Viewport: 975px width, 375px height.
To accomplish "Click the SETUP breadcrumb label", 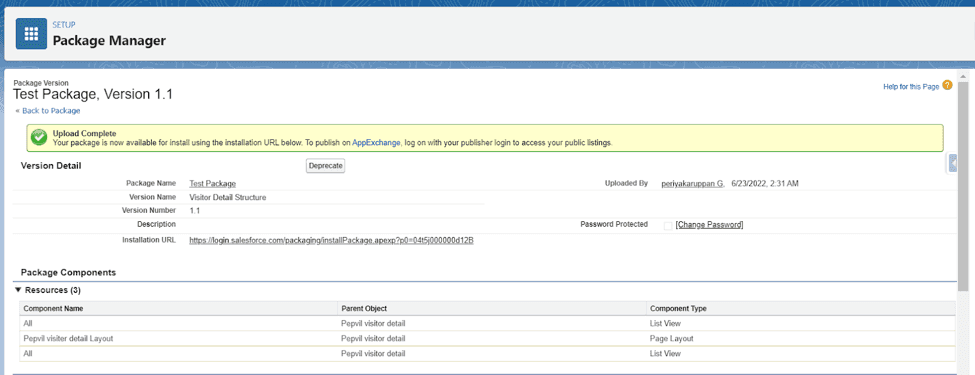I will [x=64, y=25].
